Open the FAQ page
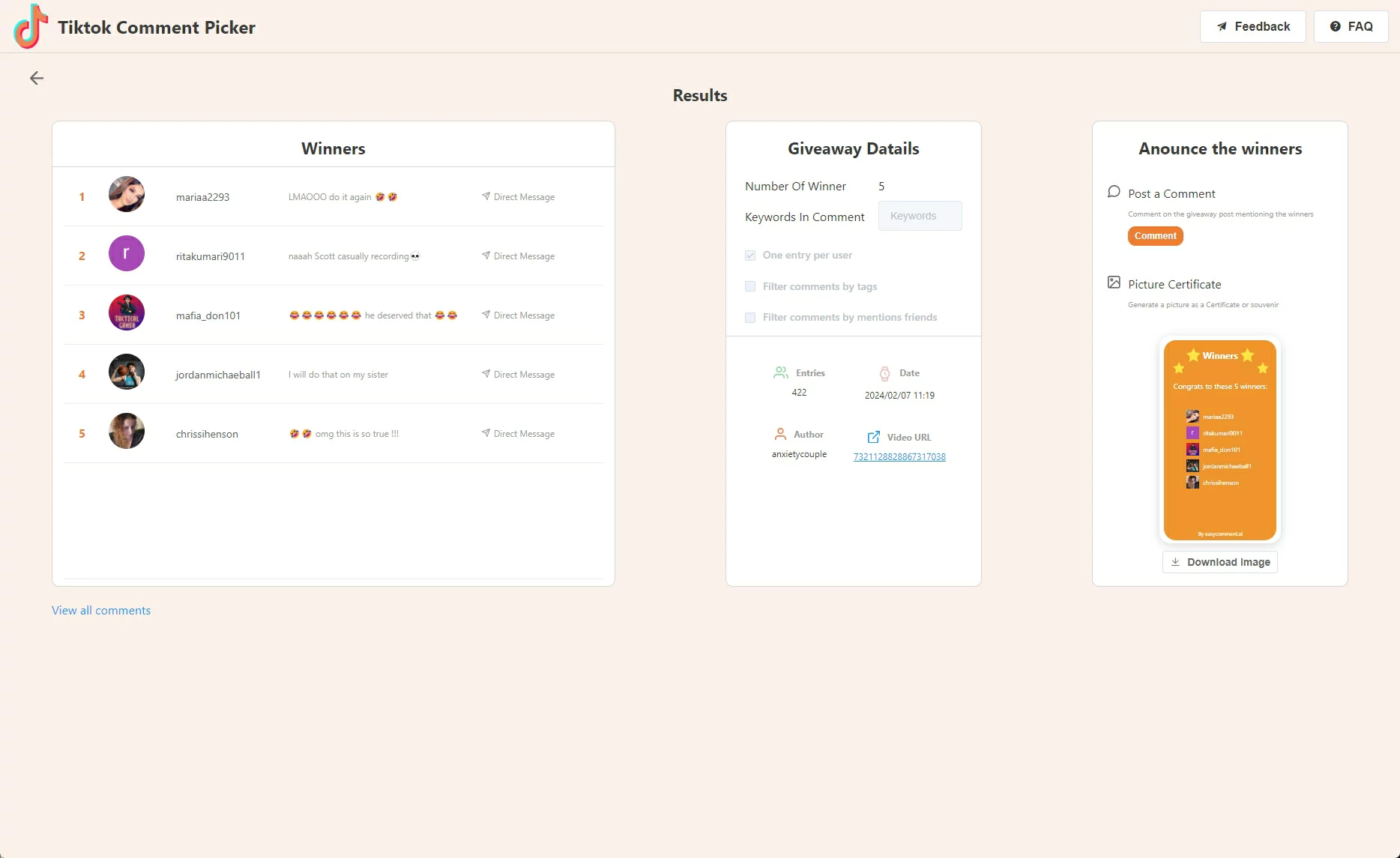 click(1351, 26)
